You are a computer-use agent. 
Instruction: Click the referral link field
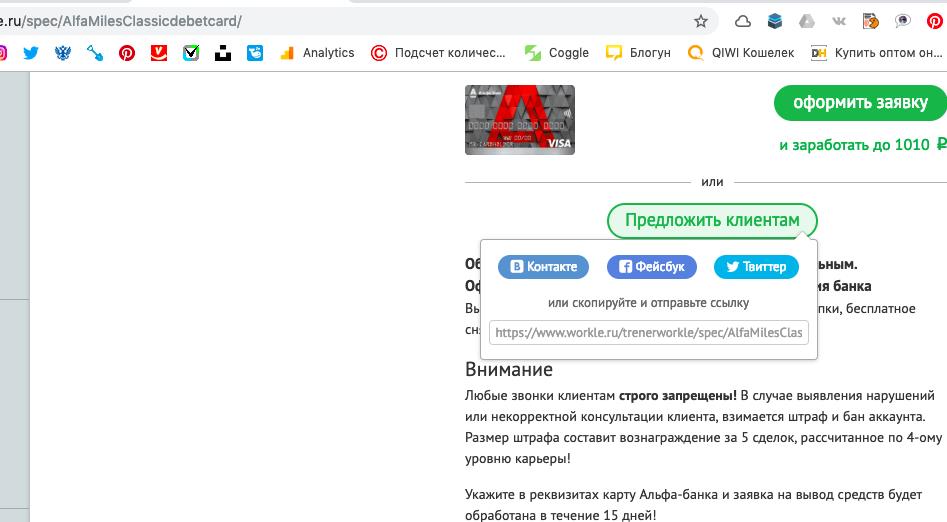coord(649,333)
